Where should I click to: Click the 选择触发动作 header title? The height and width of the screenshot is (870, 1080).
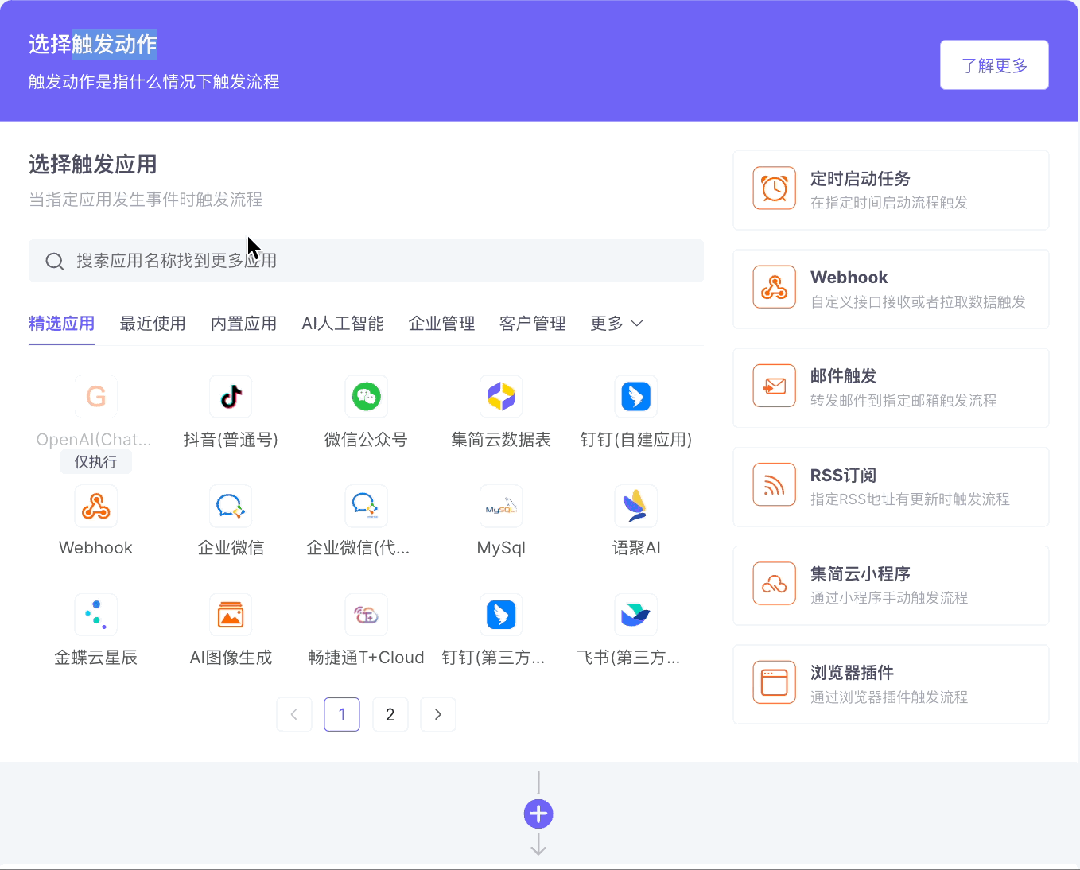[93, 44]
